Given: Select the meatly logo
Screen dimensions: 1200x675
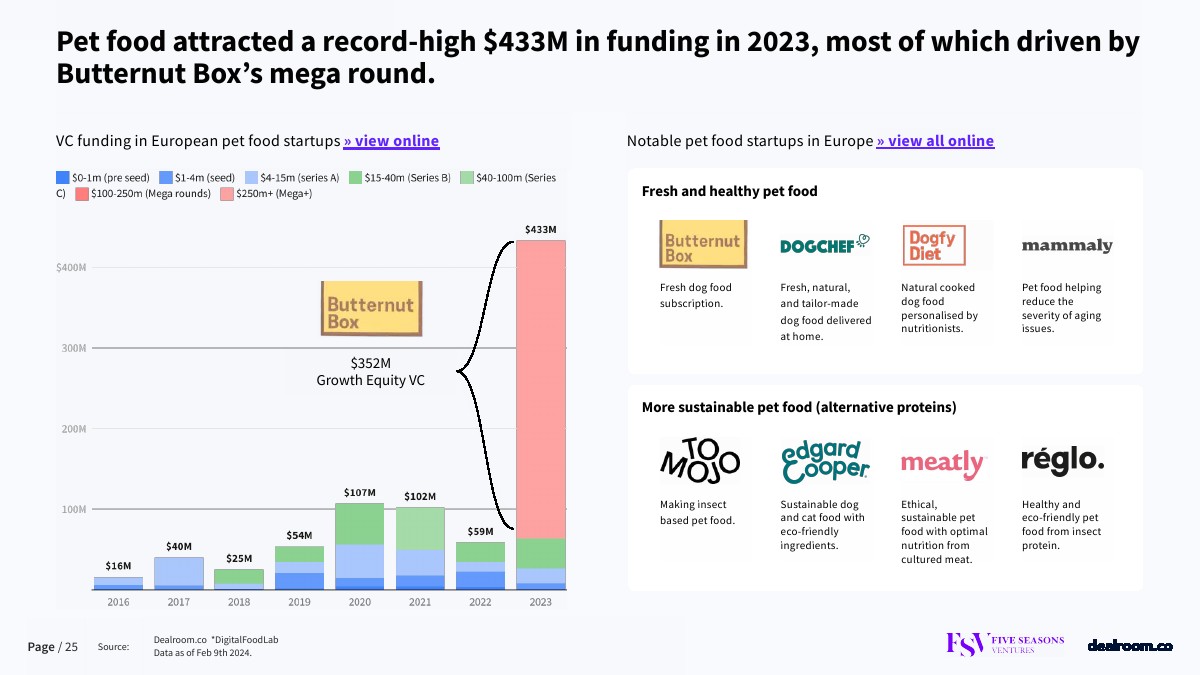Looking at the screenshot, I should [943, 463].
